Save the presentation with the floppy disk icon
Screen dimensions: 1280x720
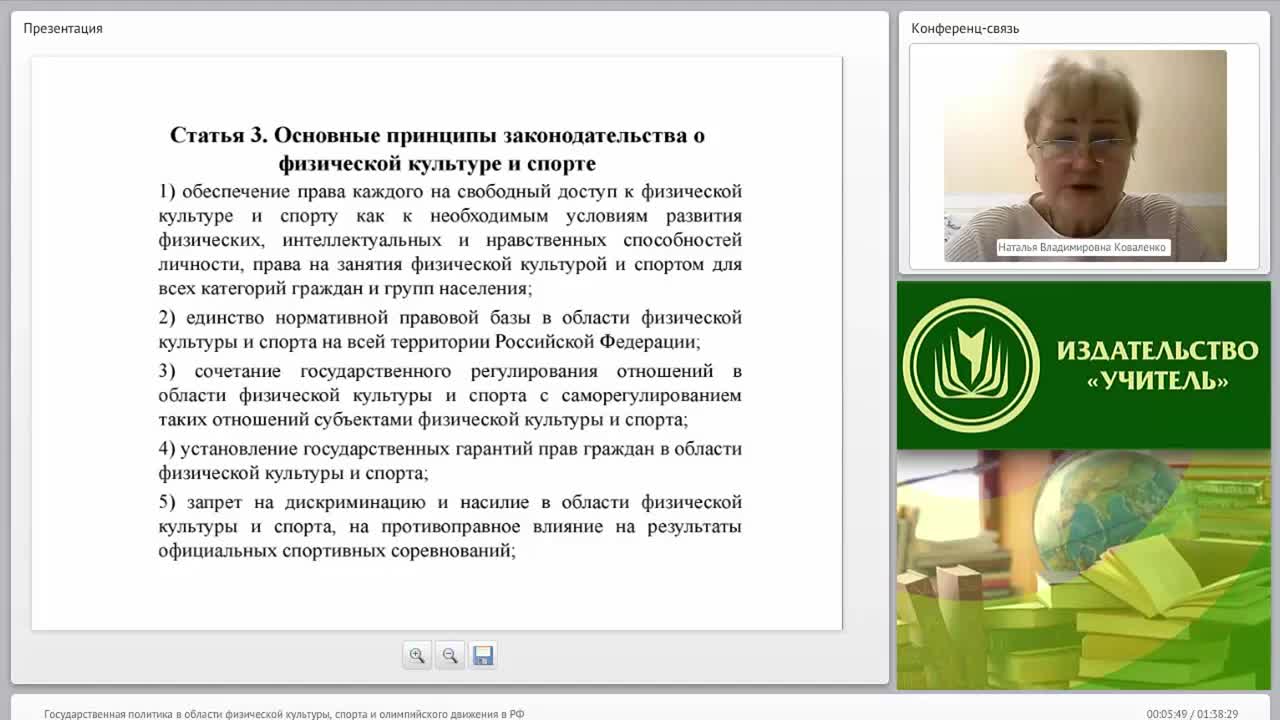coord(483,655)
